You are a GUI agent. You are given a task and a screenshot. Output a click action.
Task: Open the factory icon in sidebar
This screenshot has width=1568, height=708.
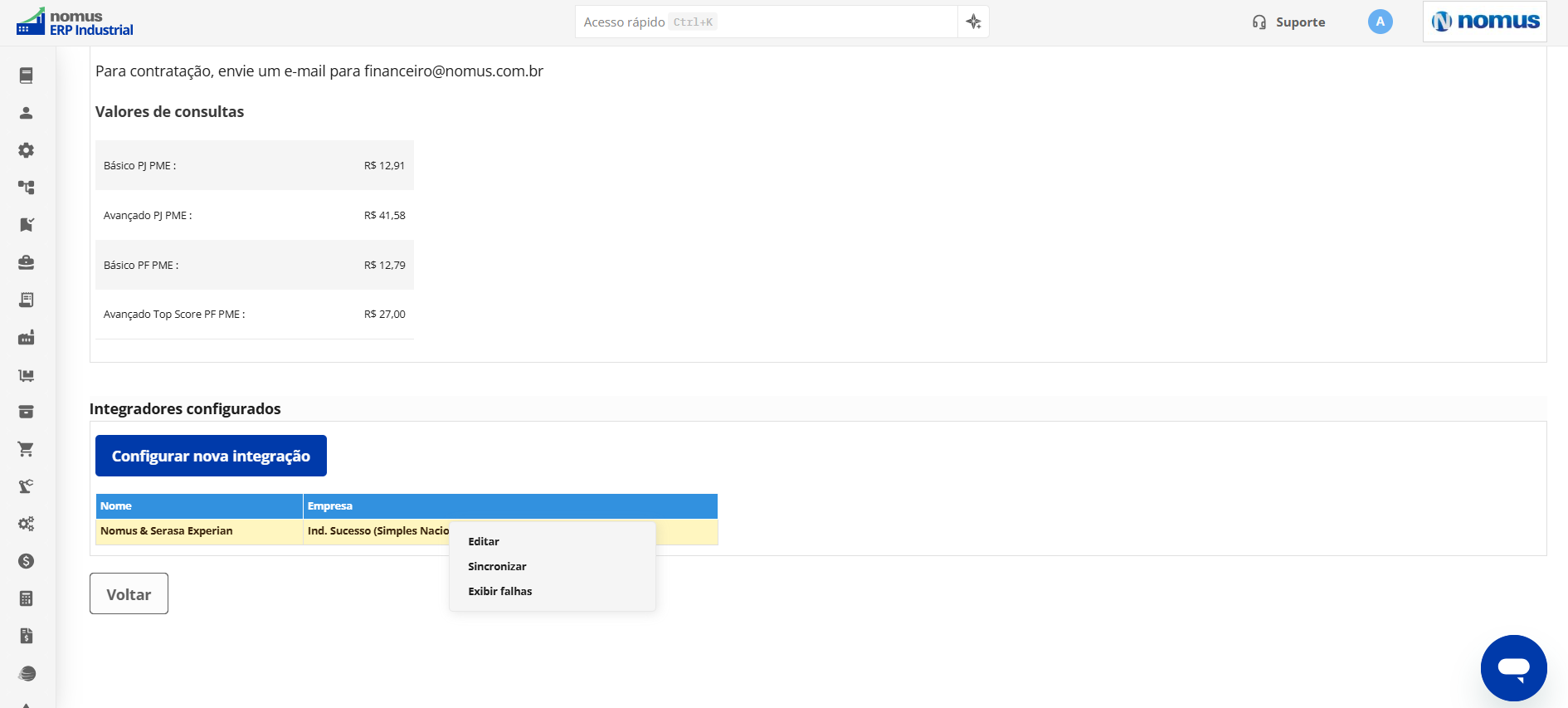pyautogui.click(x=27, y=337)
